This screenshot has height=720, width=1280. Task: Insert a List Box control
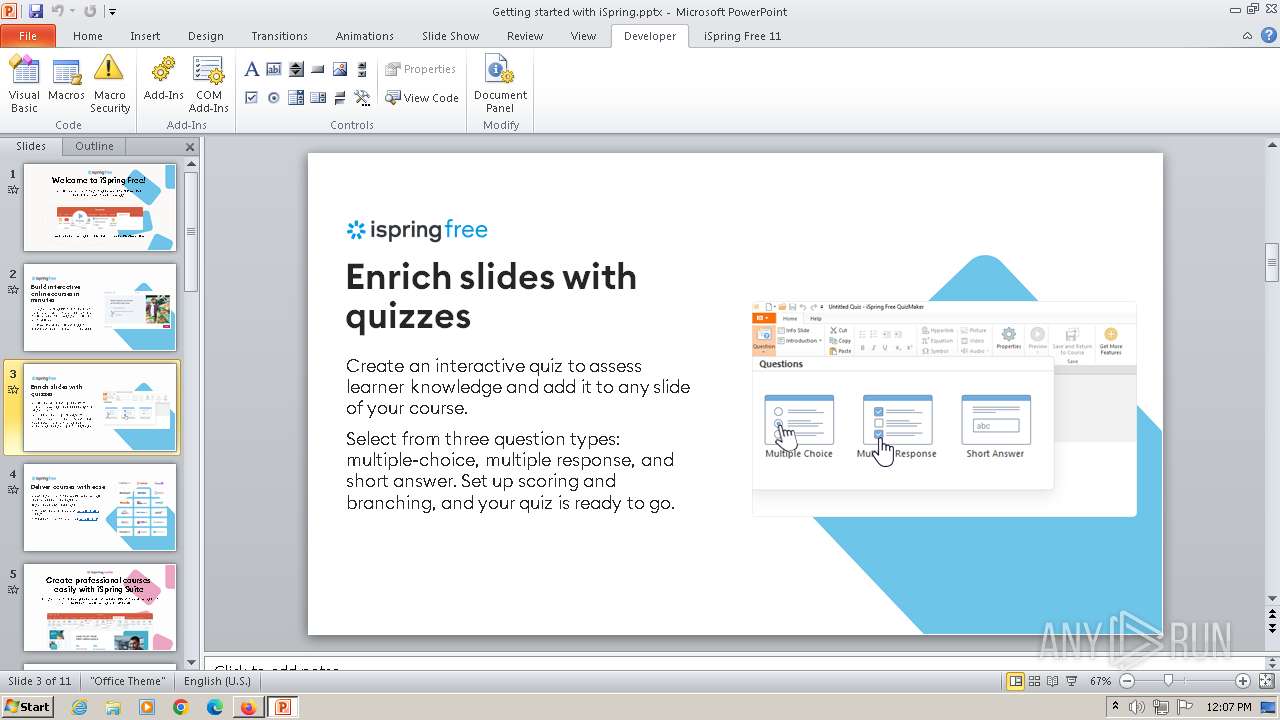[318, 97]
